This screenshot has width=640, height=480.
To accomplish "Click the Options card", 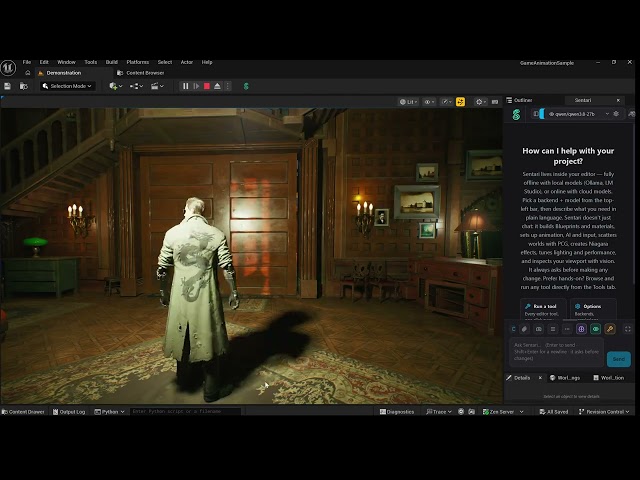I will (x=593, y=309).
